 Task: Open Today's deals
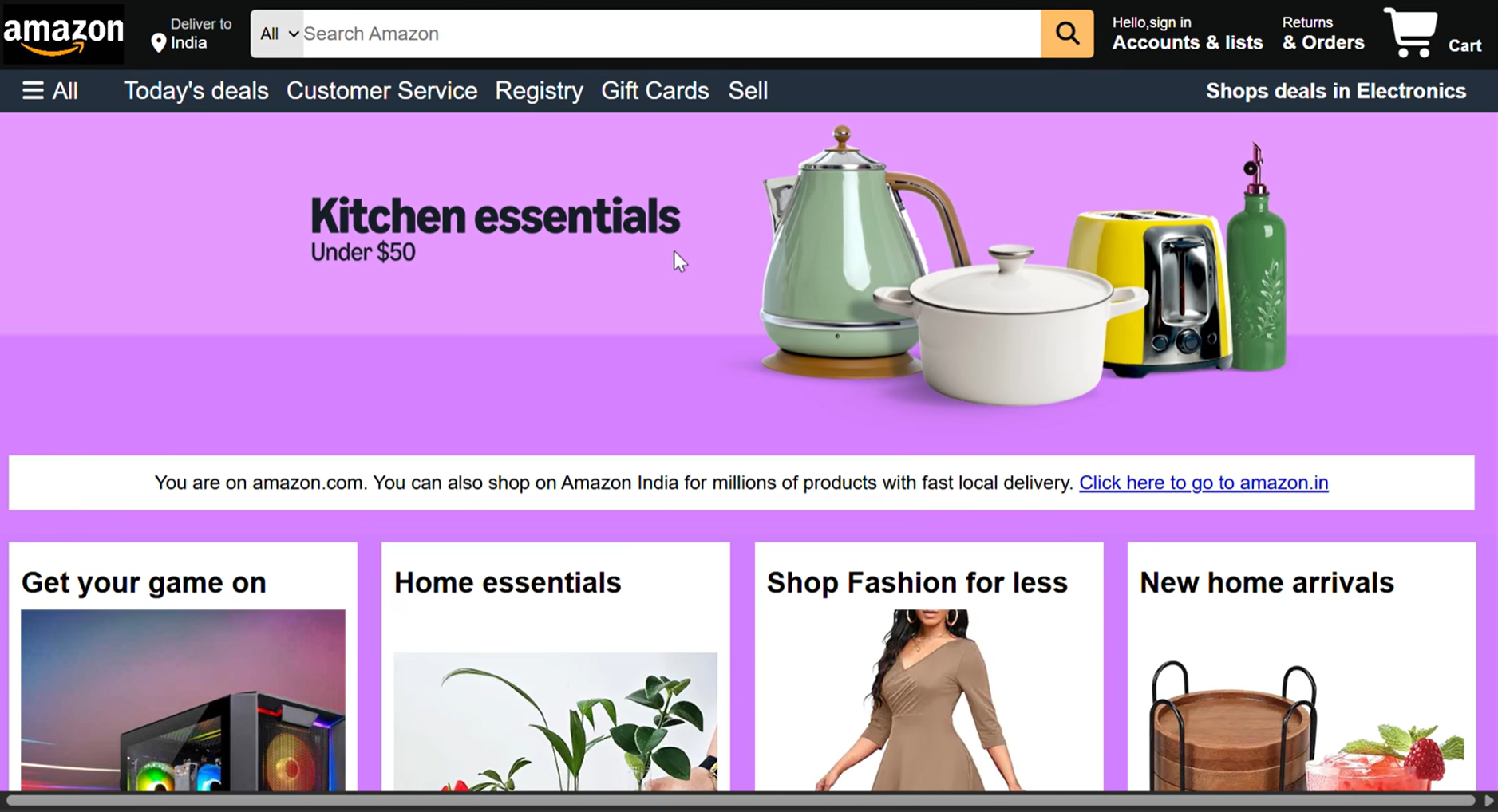pyautogui.click(x=196, y=91)
